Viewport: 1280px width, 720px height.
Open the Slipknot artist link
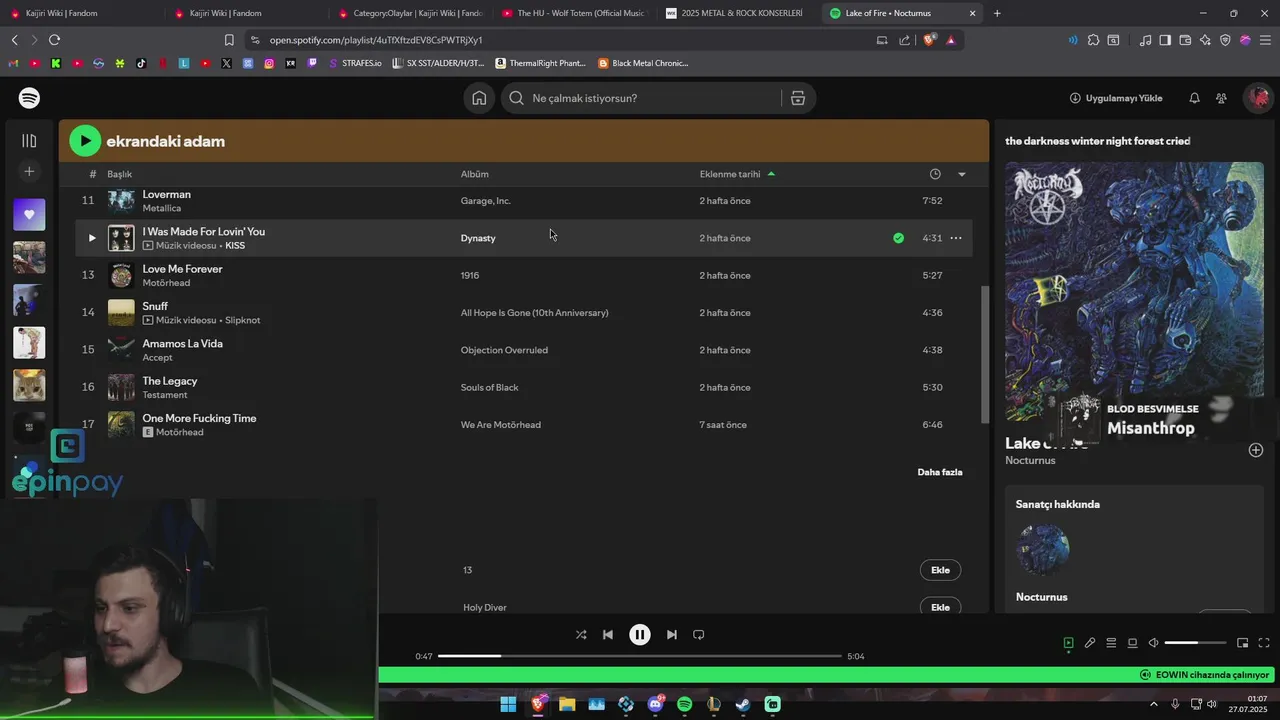pos(242,320)
